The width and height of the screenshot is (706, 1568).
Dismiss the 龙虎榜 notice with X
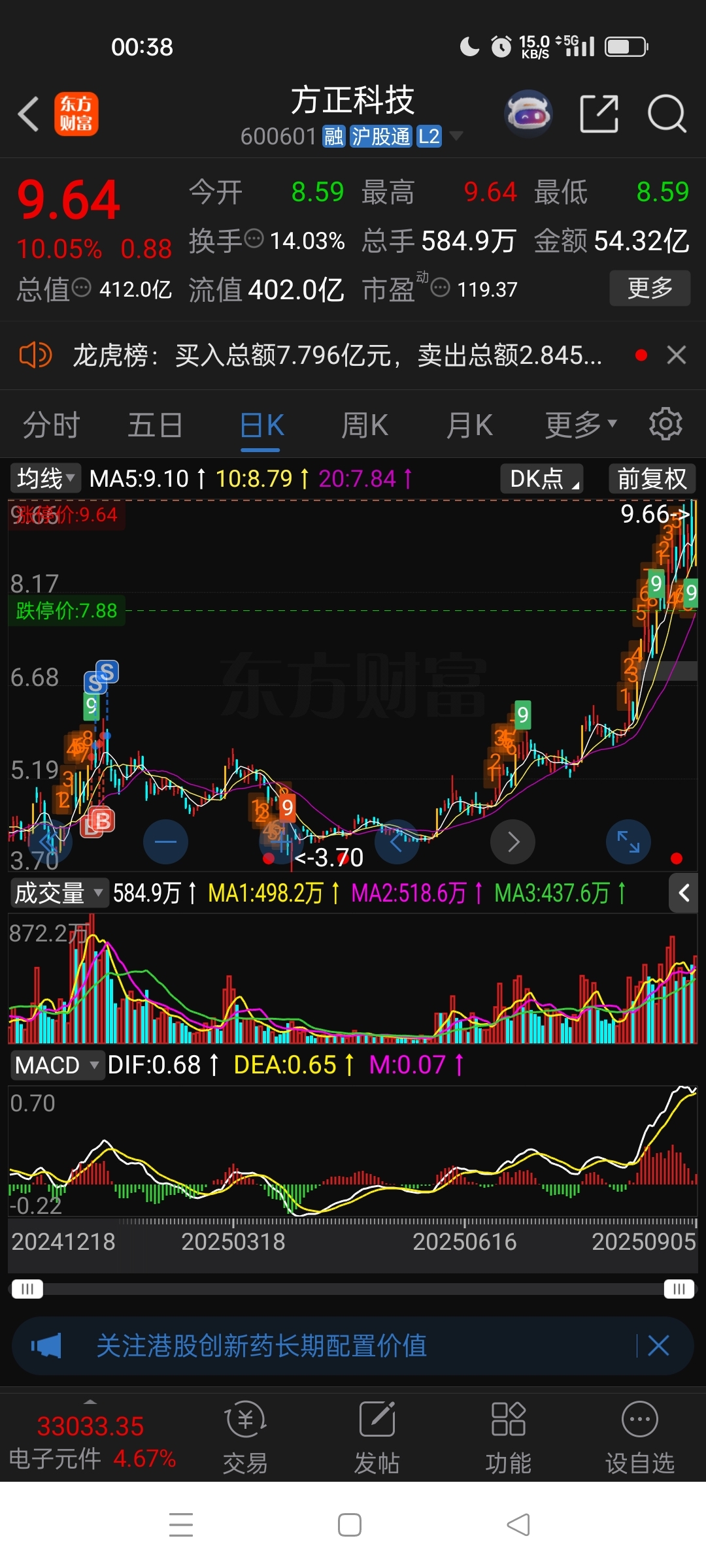677,355
